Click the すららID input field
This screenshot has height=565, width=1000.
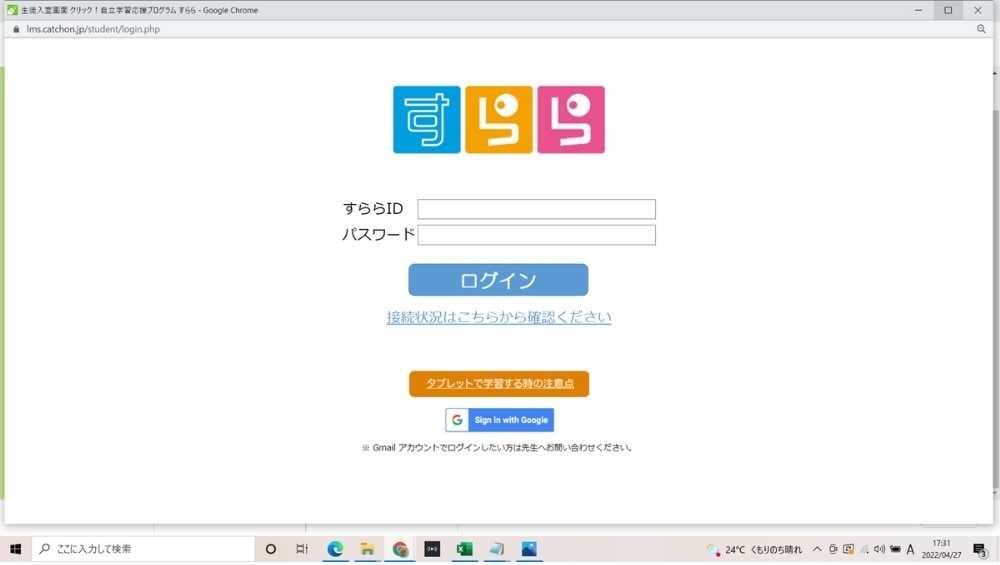(536, 209)
